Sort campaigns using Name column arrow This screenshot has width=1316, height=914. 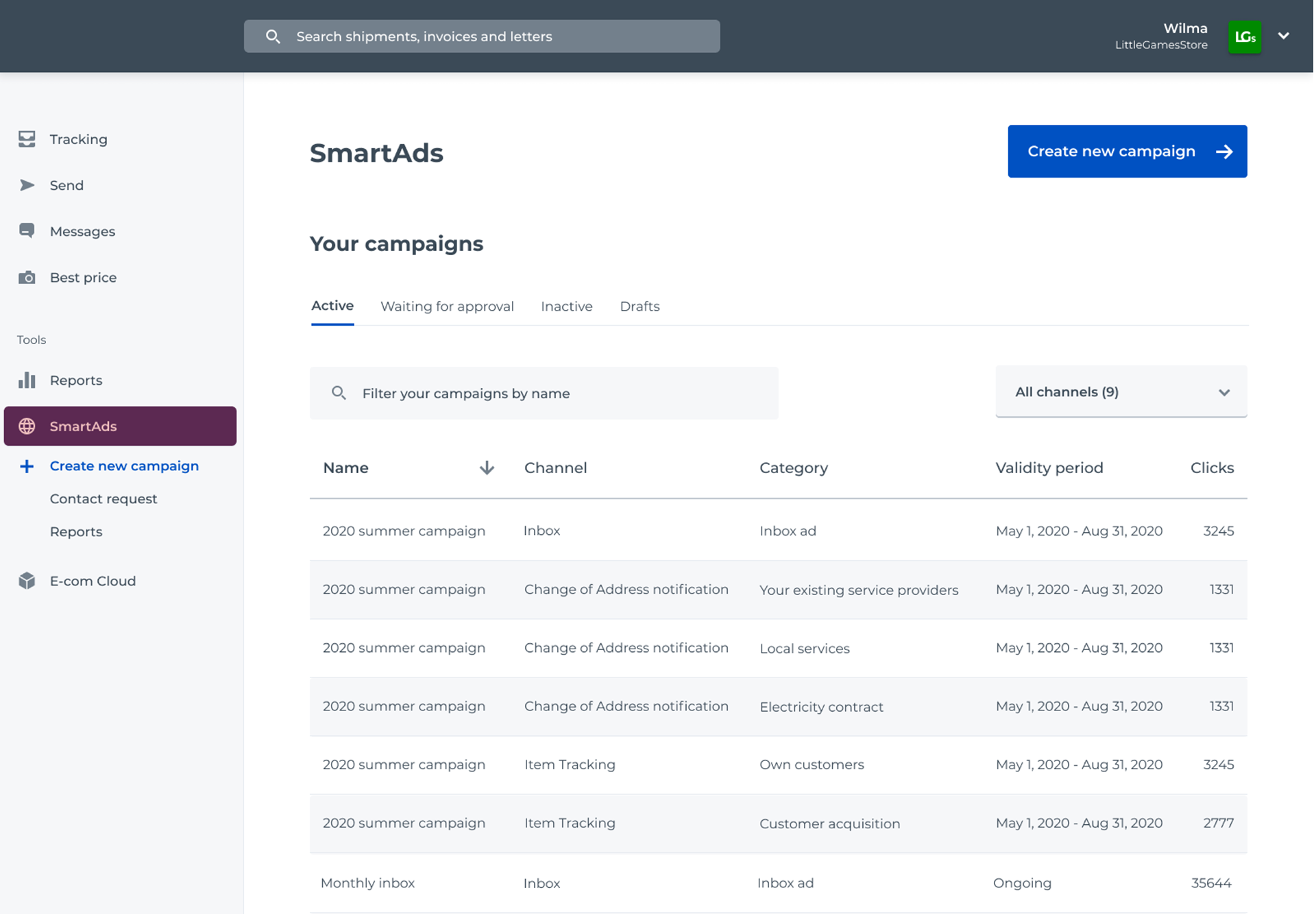click(x=487, y=468)
